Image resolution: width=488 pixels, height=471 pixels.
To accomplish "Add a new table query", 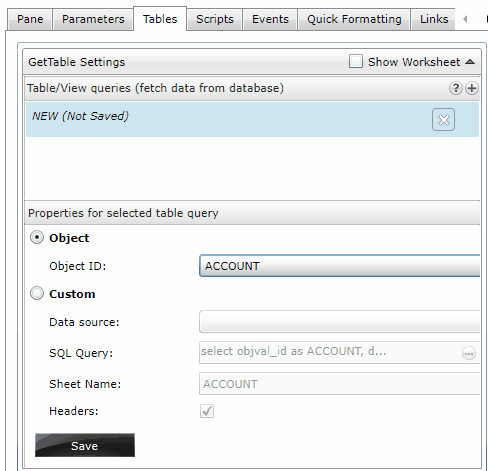I will [472, 88].
